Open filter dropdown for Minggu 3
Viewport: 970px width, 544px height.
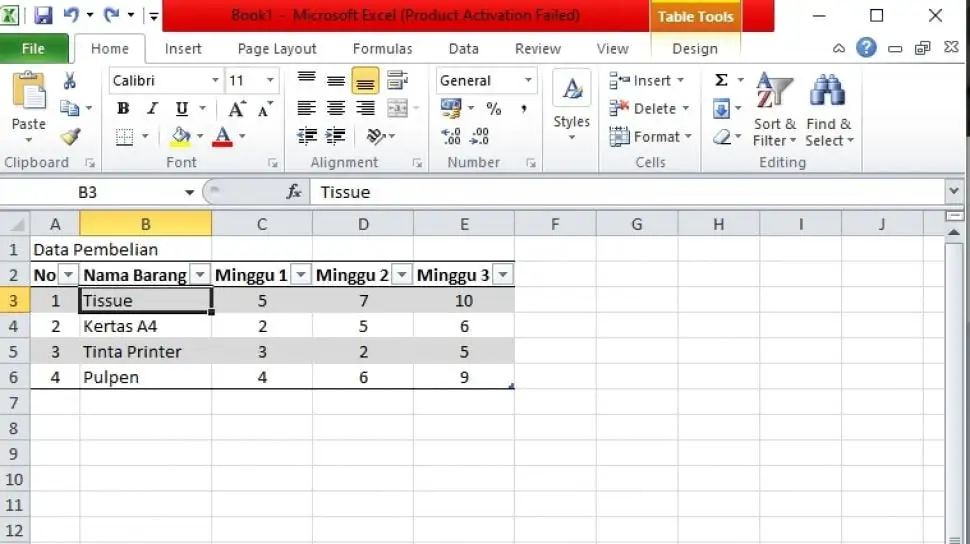point(503,274)
